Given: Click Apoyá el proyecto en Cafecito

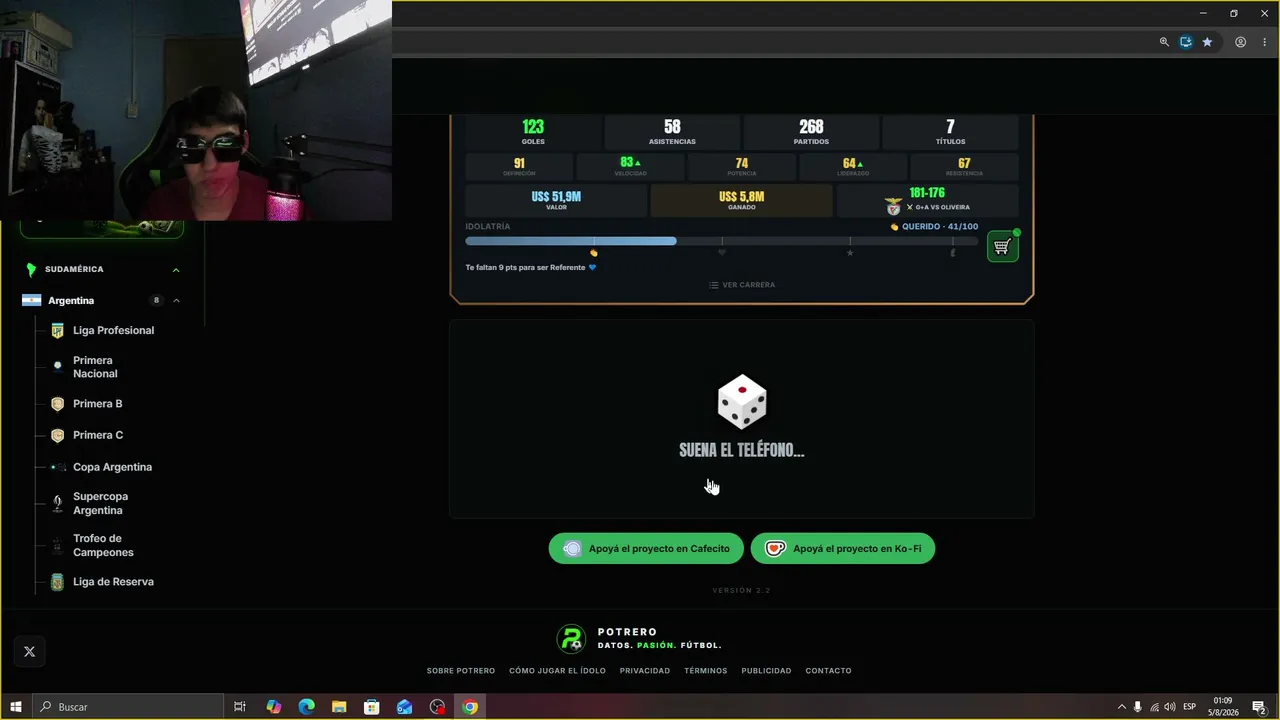Looking at the screenshot, I should (646, 549).
